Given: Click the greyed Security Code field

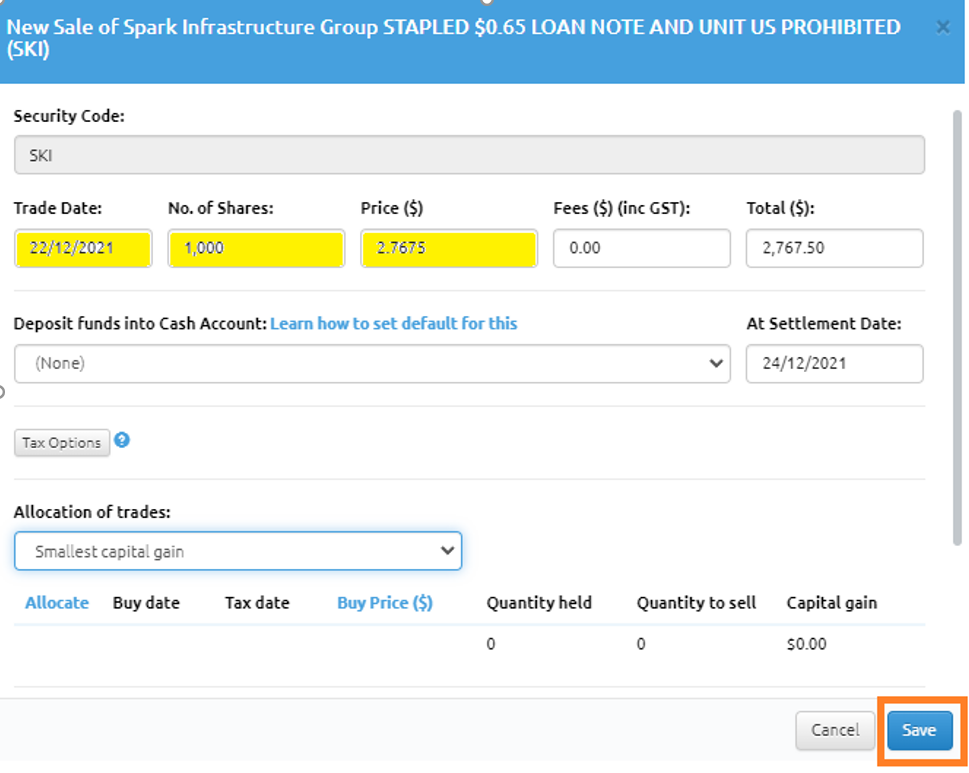Looking at the screenshot, I should 470,154.
